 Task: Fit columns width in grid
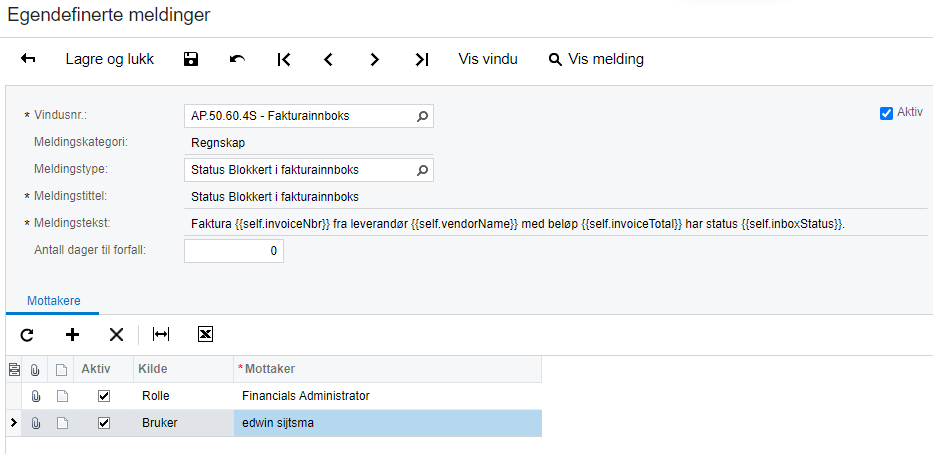pos(161,335)
